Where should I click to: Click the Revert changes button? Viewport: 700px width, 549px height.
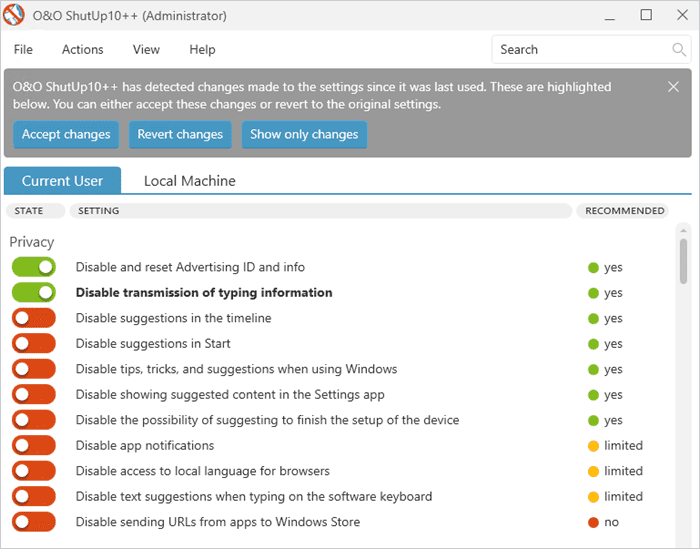(180, 134)
